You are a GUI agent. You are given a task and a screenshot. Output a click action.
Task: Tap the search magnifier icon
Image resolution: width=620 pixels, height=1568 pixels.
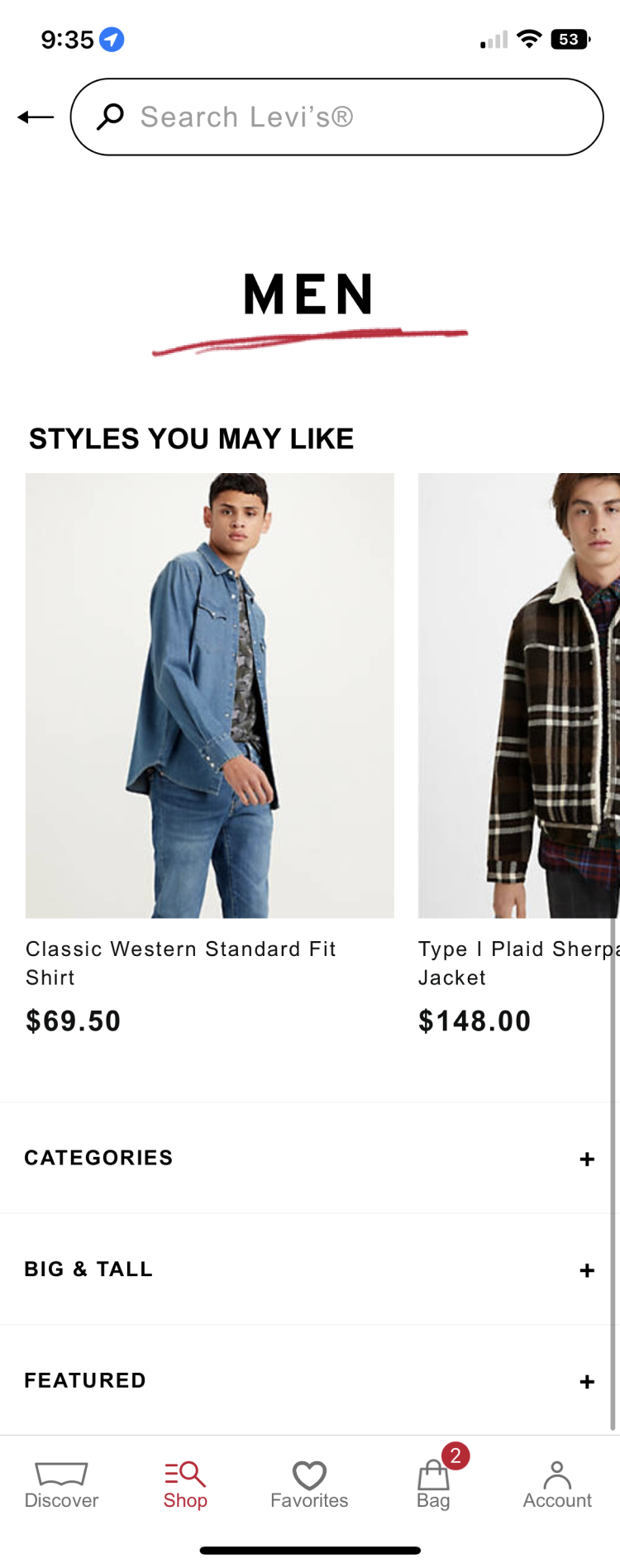click(110, 117)
